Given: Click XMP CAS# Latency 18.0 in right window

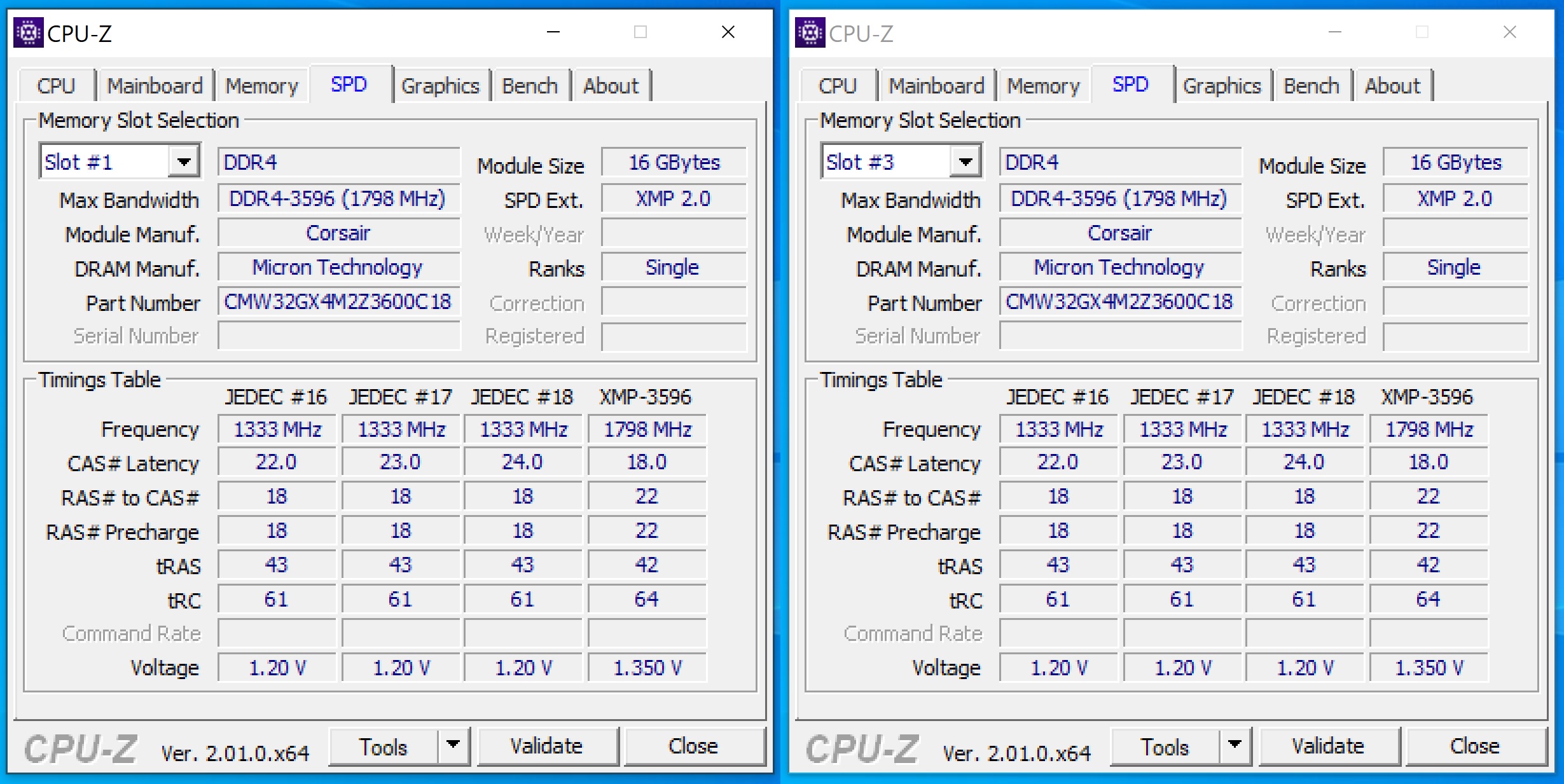Looking at the screenshot, I should [1429, 462].
